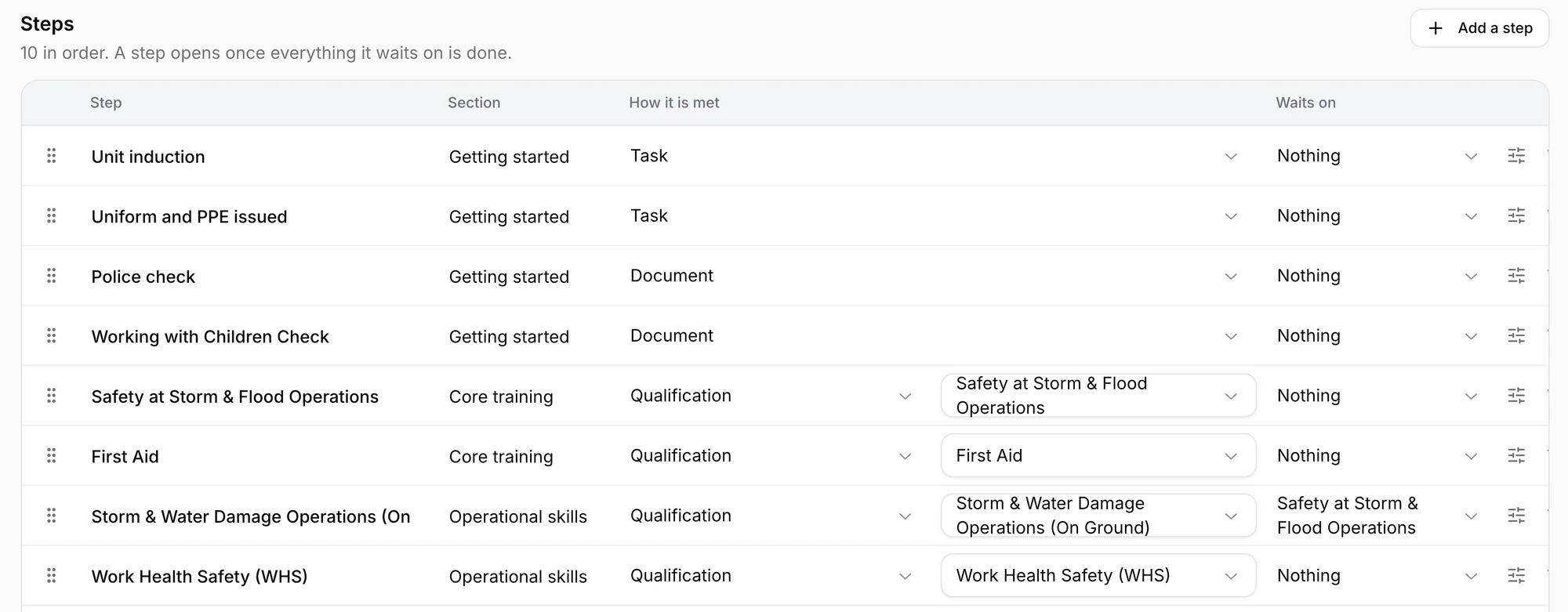
Task: Open Qualification type dropdown for Work Health Safety
Action: (x=771, y=576)
